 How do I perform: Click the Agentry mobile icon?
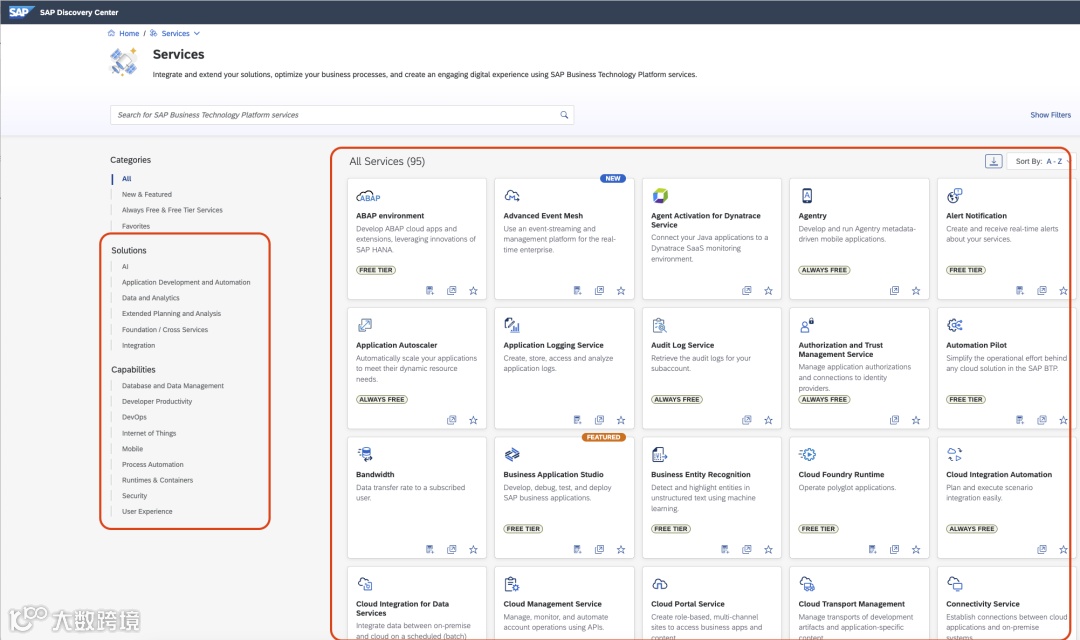click(807, 196)
